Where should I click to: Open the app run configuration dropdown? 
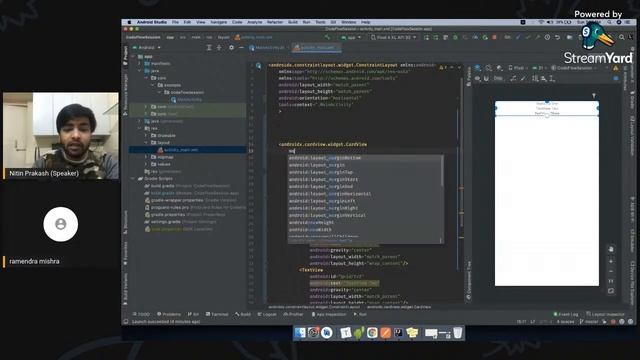[x=351, y=38]
